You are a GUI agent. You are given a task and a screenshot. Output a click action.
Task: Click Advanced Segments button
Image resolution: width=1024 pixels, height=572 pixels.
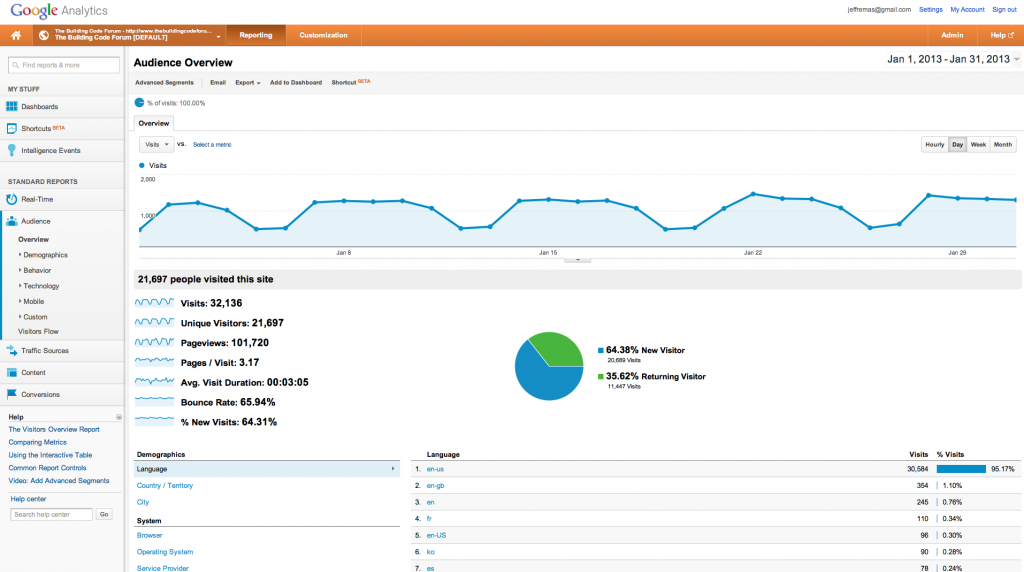pos(164,83)
